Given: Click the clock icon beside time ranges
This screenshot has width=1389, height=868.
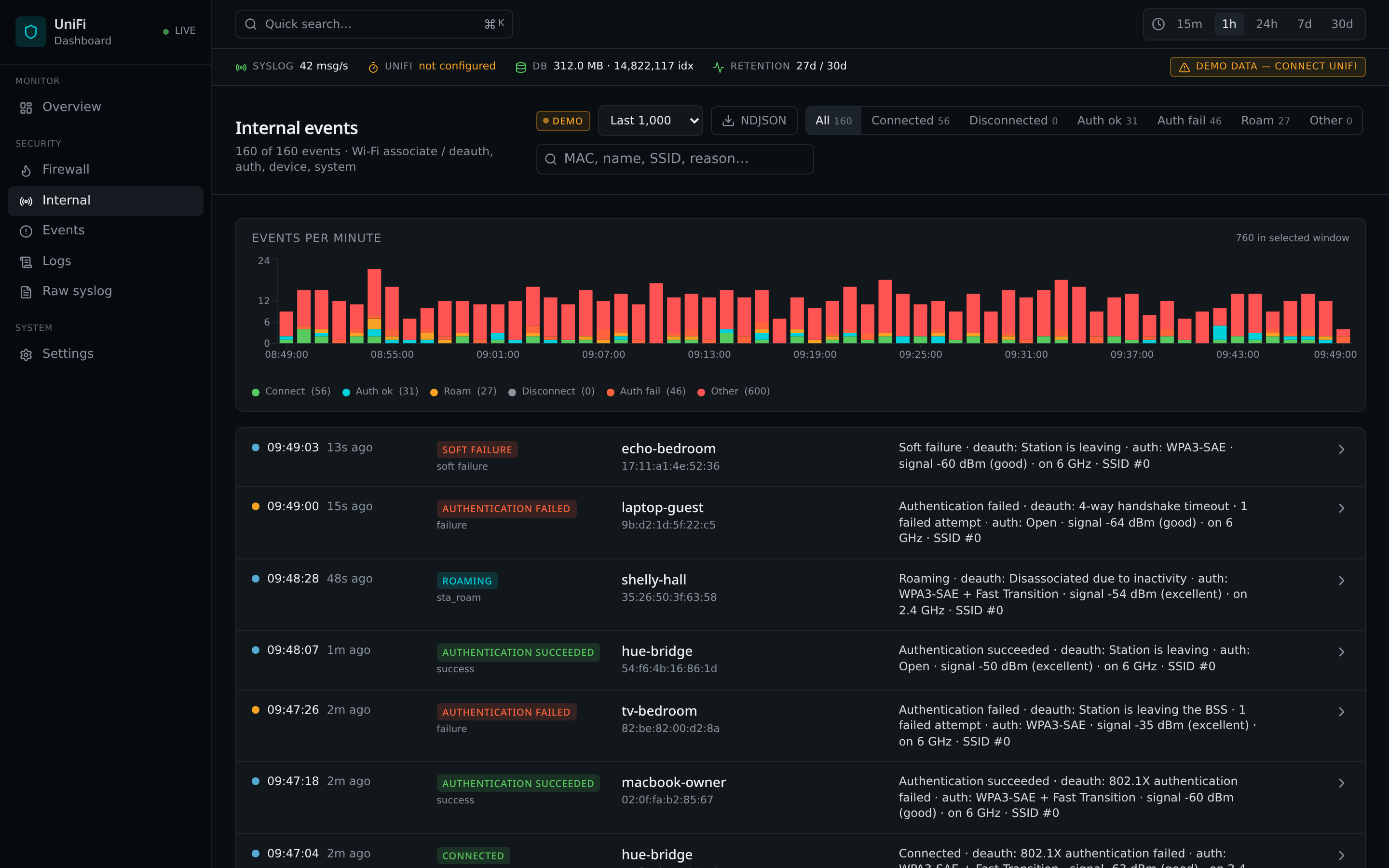Looking at the screenshot, I should pyautogui.click(x=1158, y=24).
